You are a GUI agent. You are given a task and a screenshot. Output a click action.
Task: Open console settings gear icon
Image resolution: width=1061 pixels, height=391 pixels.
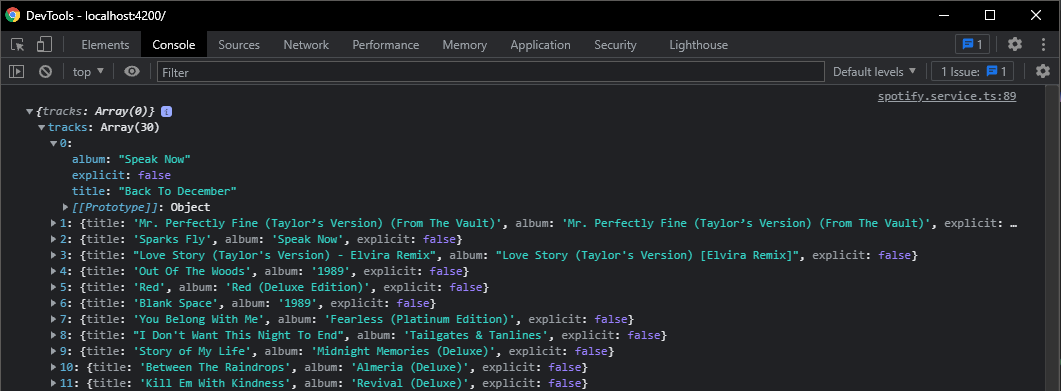1043,71
